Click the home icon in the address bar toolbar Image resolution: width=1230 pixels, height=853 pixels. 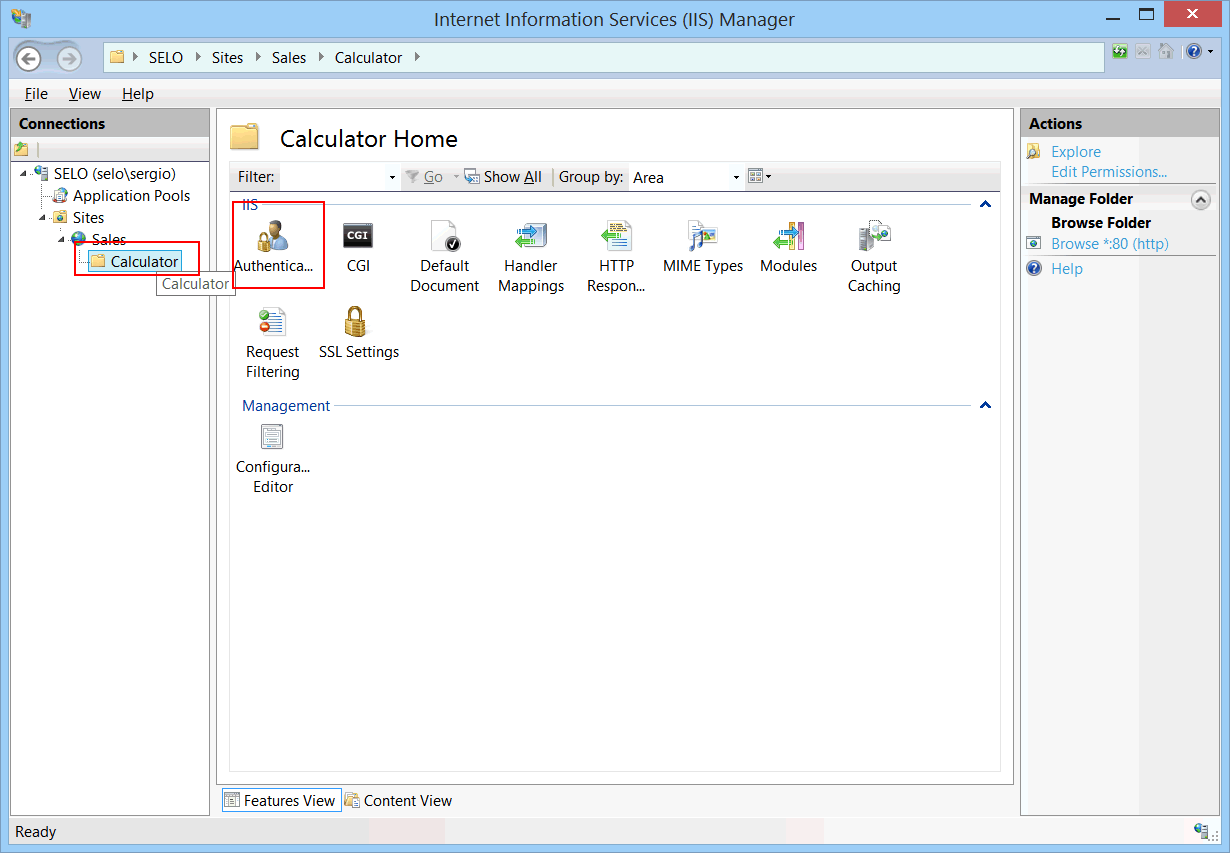(1166, 51)
